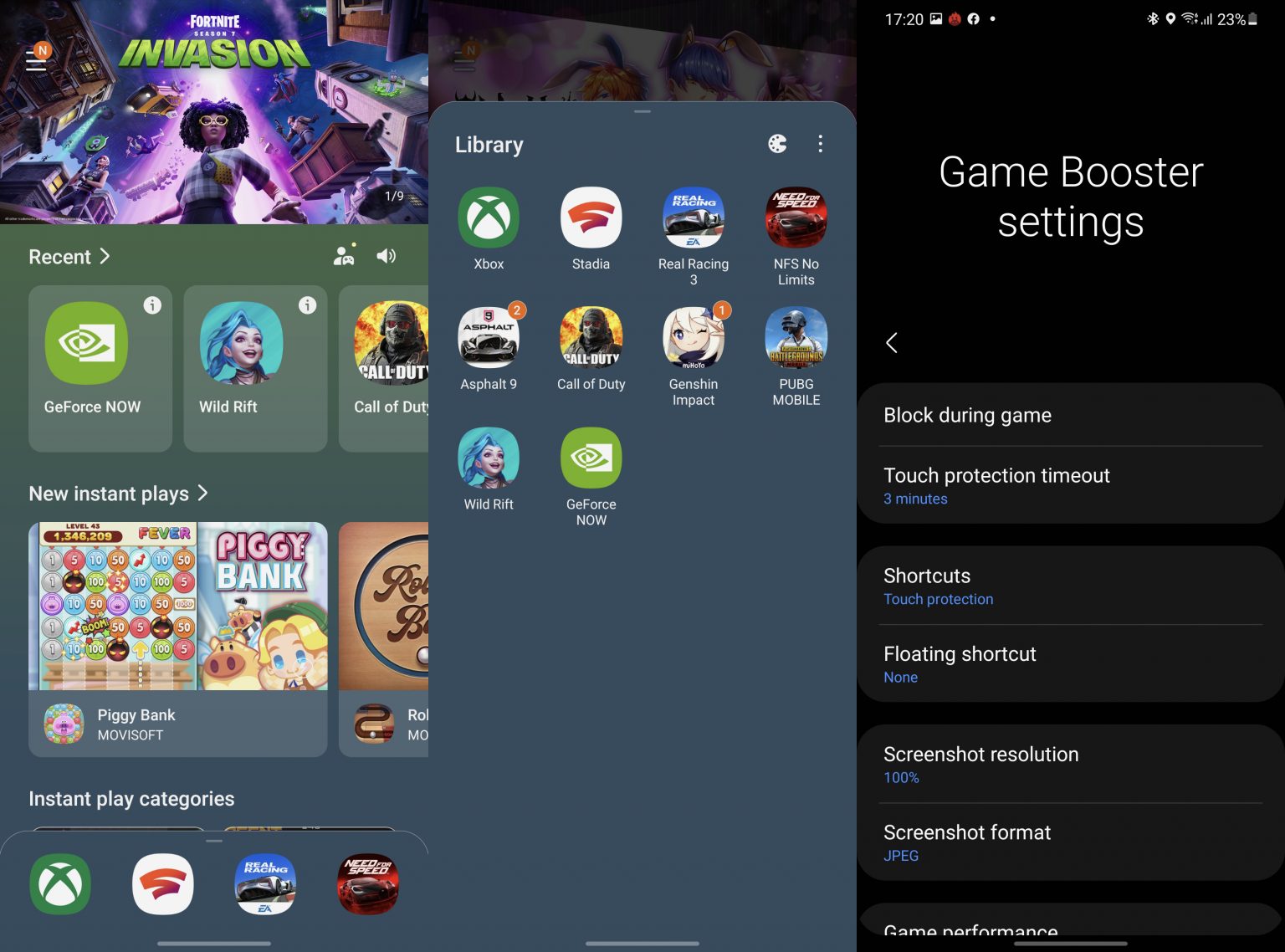This screenshot has width=1285, height=952.
Task: Go back from Game Booster settings
Action: click(x=892, y=343)
